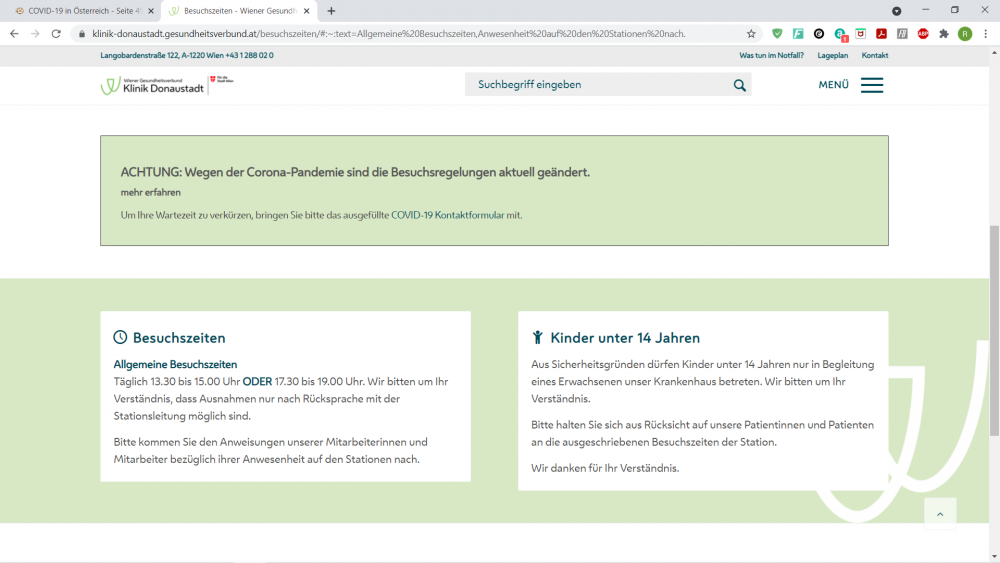The height and width of the screenshot is (563, 1000).
Task: Open the Extensions puzzle-piece menu
Action: tap(943, 33)
